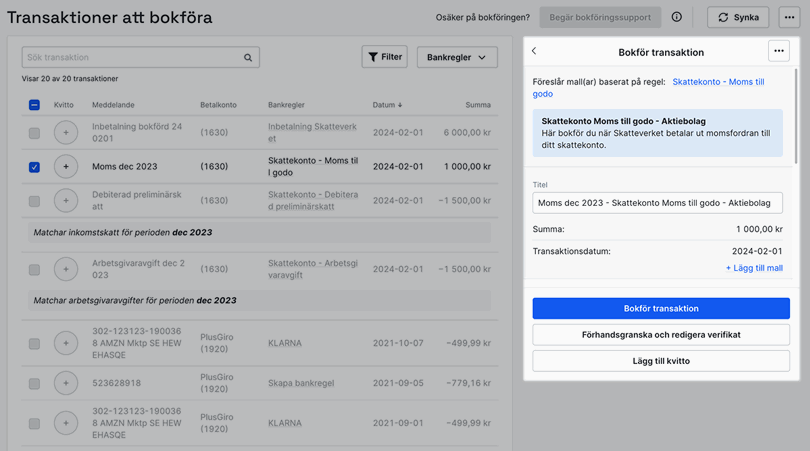Image resolution: width=810 pixels, height=451 pixels.
Task: Add receipt to Arbetsgivaravgift dec 2023 row
Action: pyautogui.click(x=66, y=269)
